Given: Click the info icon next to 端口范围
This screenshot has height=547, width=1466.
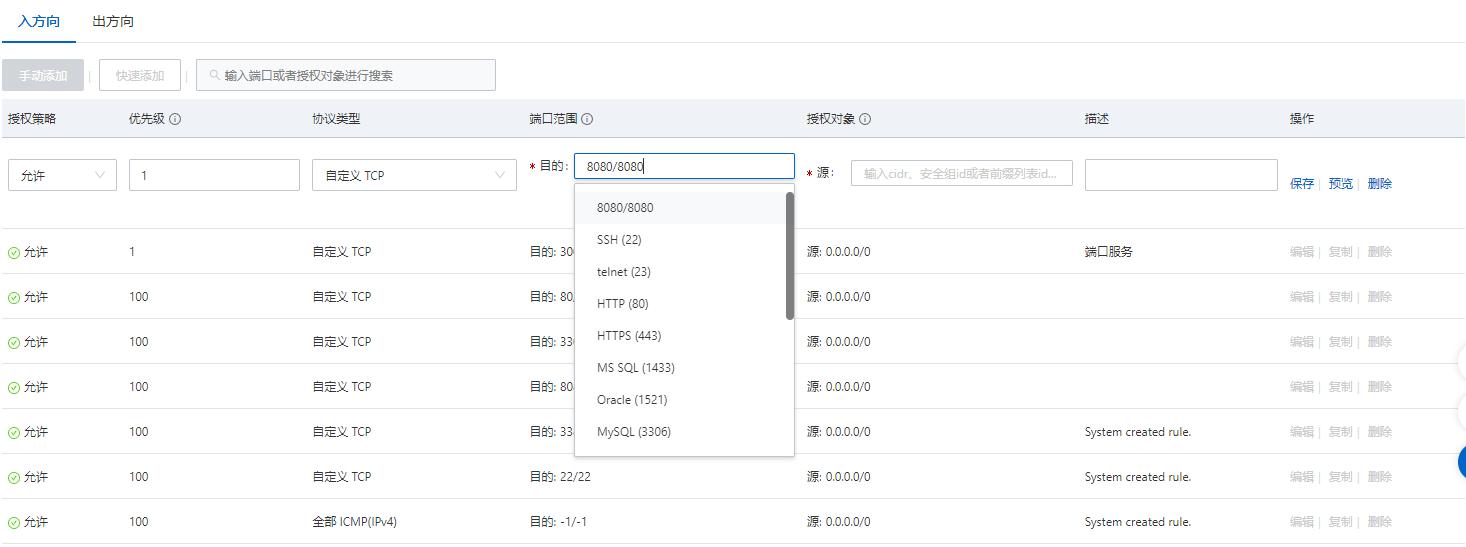Looking at the screenshot, I should [x=587, y=119].
